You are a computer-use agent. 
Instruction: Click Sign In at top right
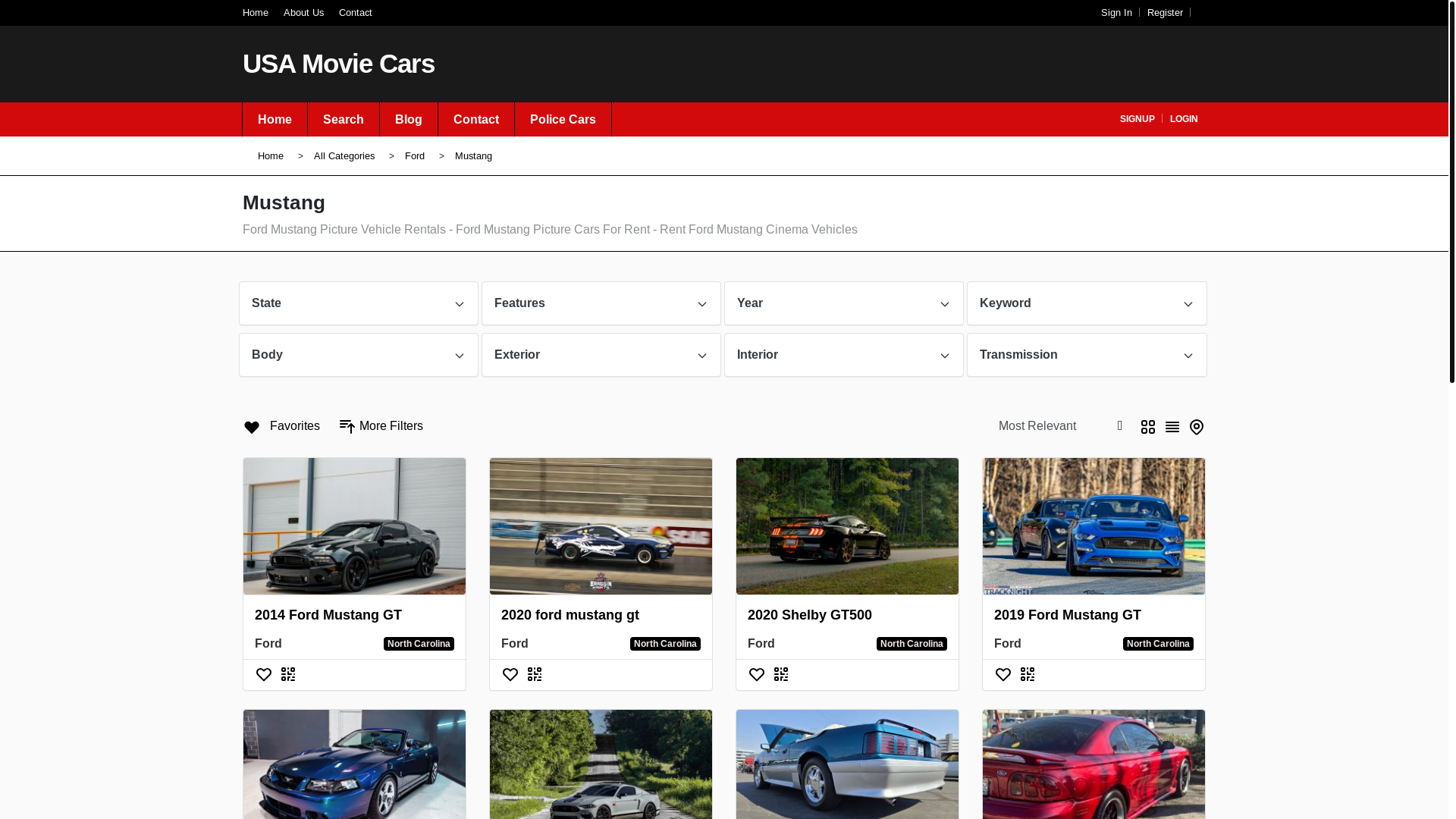[x=1116, y=13]
